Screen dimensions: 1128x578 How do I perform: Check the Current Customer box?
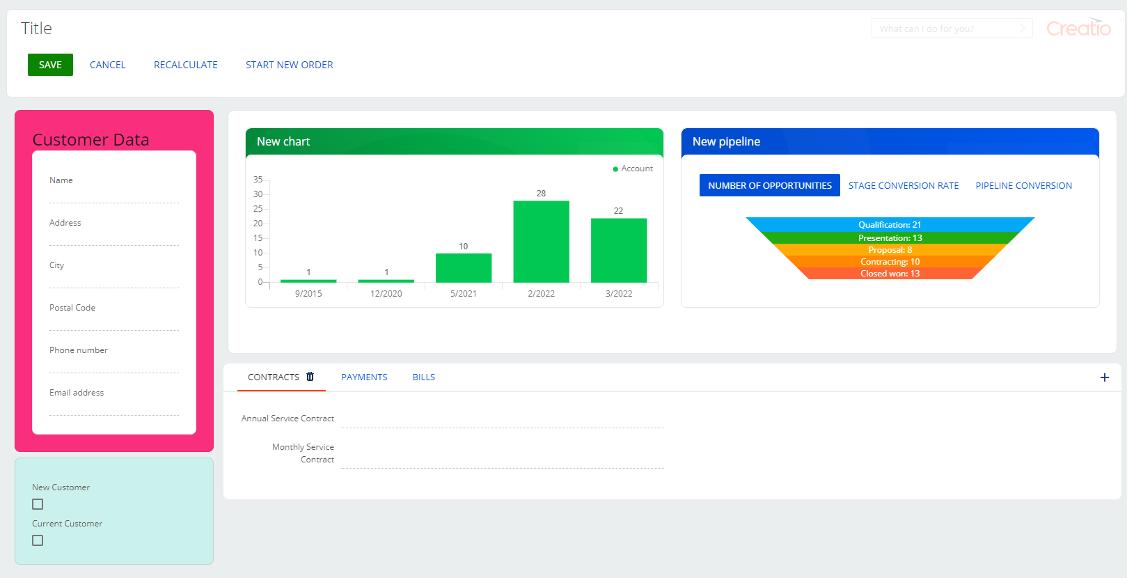38,541
